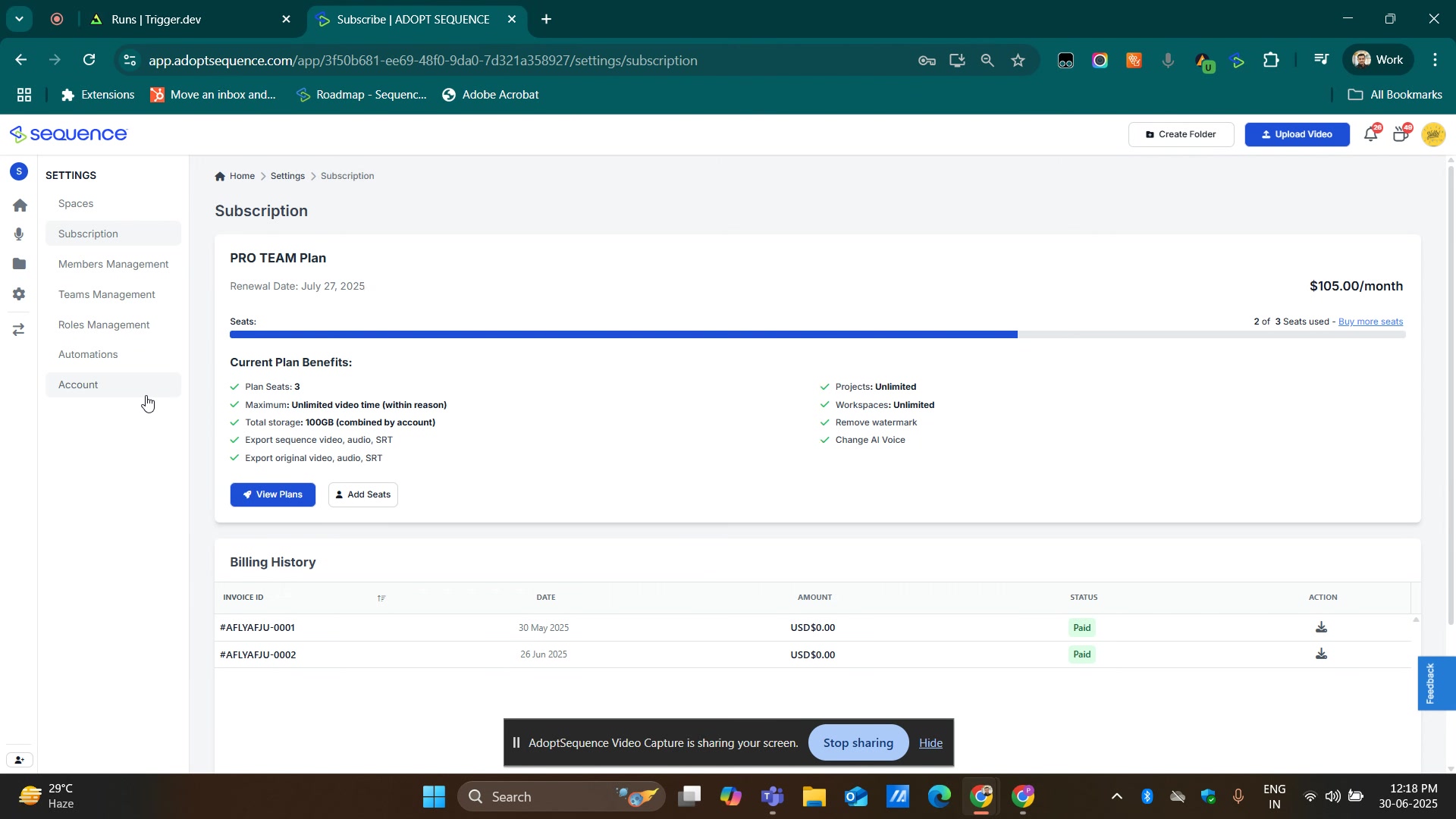Click the Buy more seats link
1456x819 pixels.
(x=1370, y=322)
